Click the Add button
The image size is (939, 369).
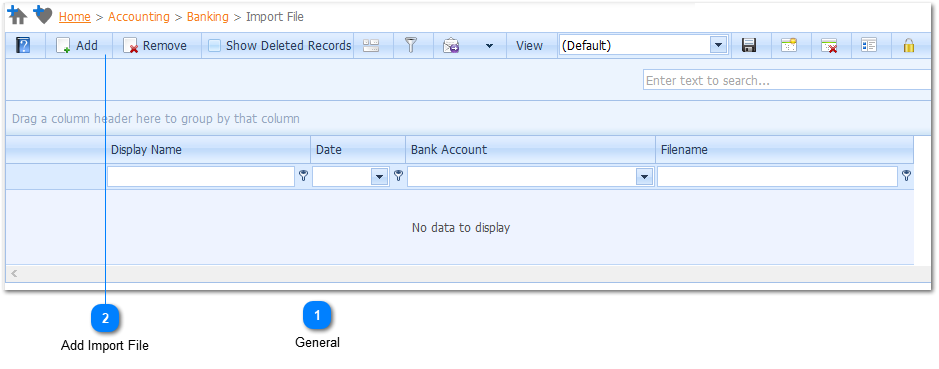point(78,46)
